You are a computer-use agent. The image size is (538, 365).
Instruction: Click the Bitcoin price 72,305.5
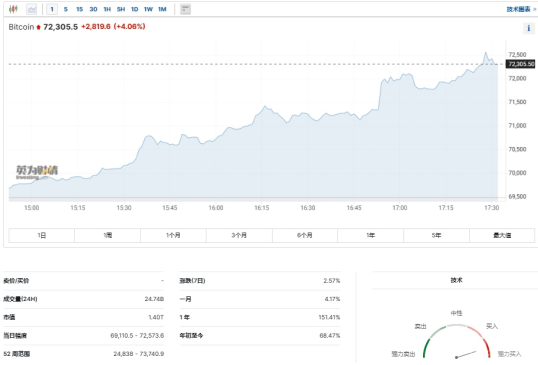click(x=60, y=27)
